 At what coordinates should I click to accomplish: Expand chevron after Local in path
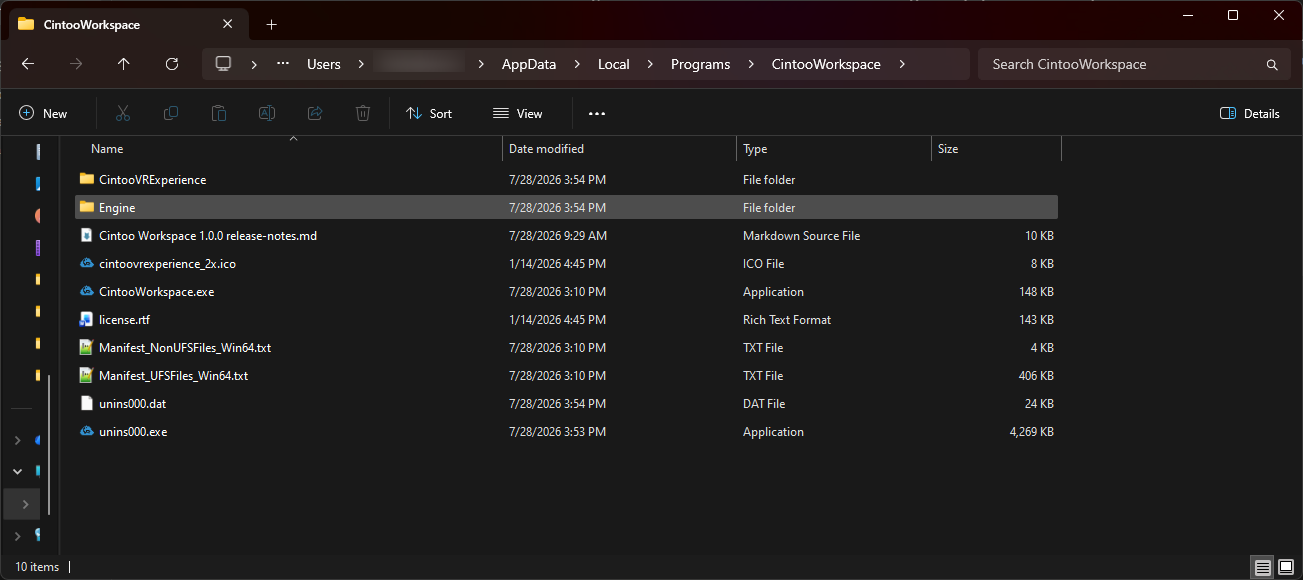pyautogui.click(x=650, y=64)
